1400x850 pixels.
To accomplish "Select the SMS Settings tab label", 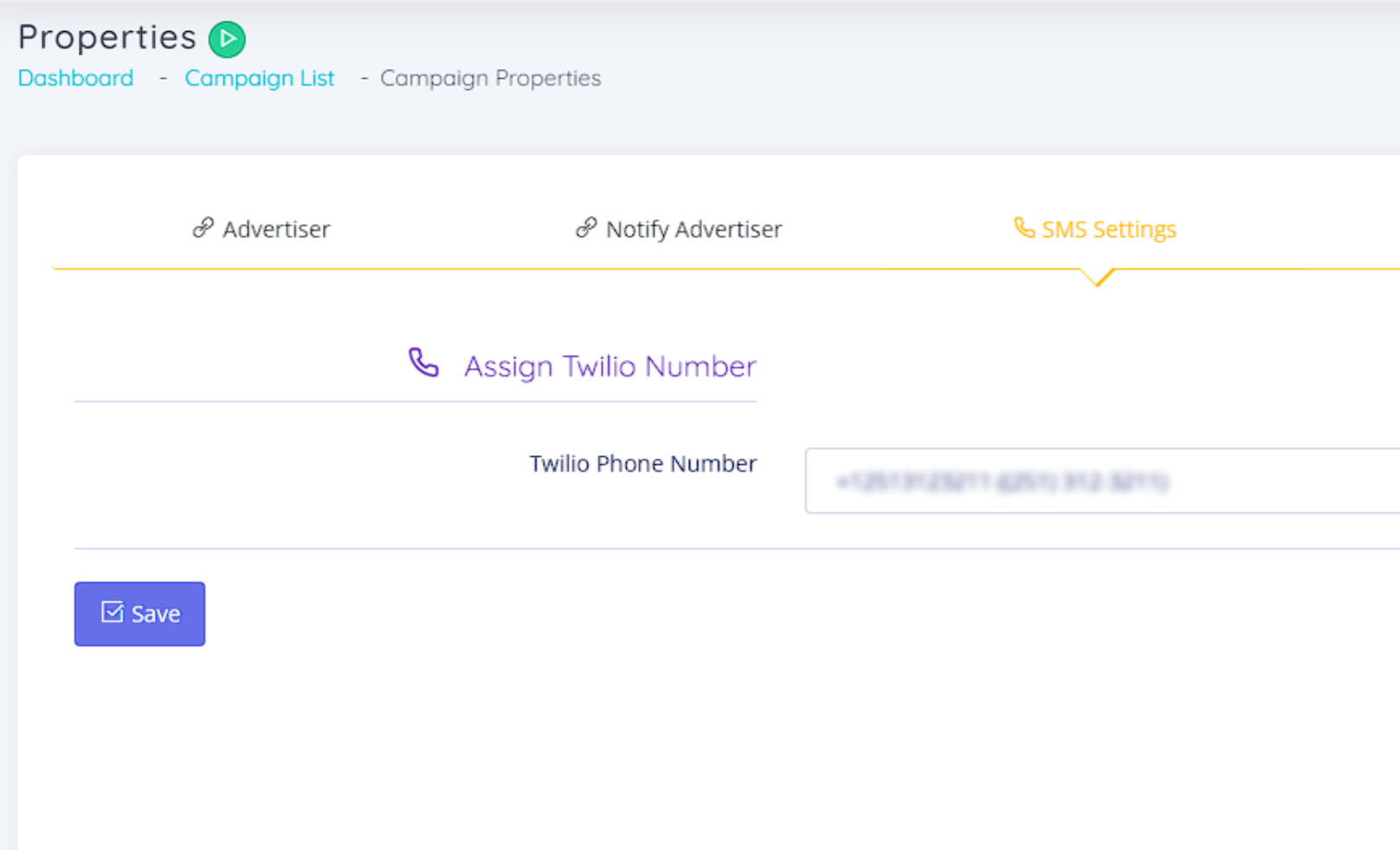I will pos(1108,229).
